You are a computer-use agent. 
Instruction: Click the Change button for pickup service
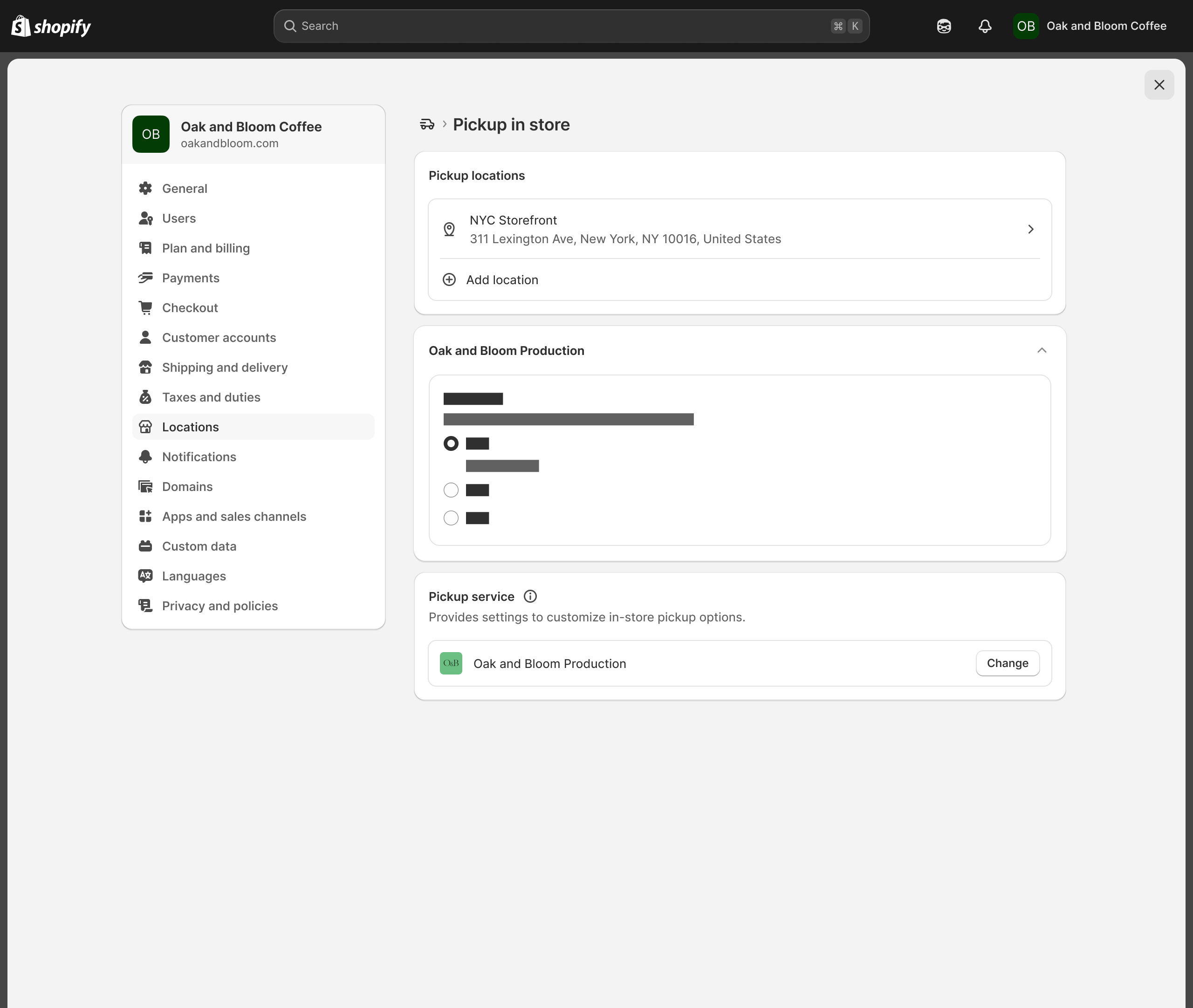(1007, 663)
